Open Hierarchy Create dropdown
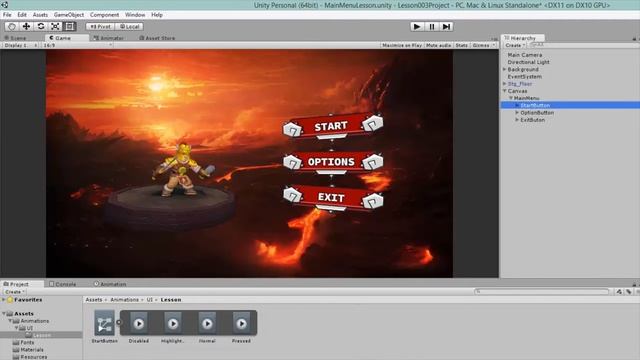Viewport: 640px width, 360px height. click(x=515, y=45)
